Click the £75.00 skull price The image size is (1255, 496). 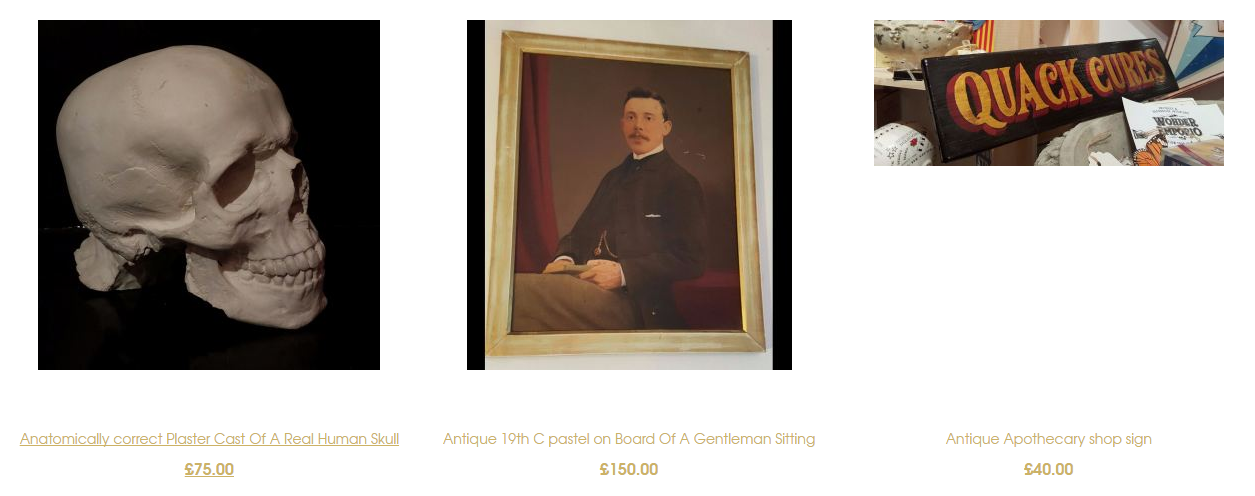coord(209,469)
